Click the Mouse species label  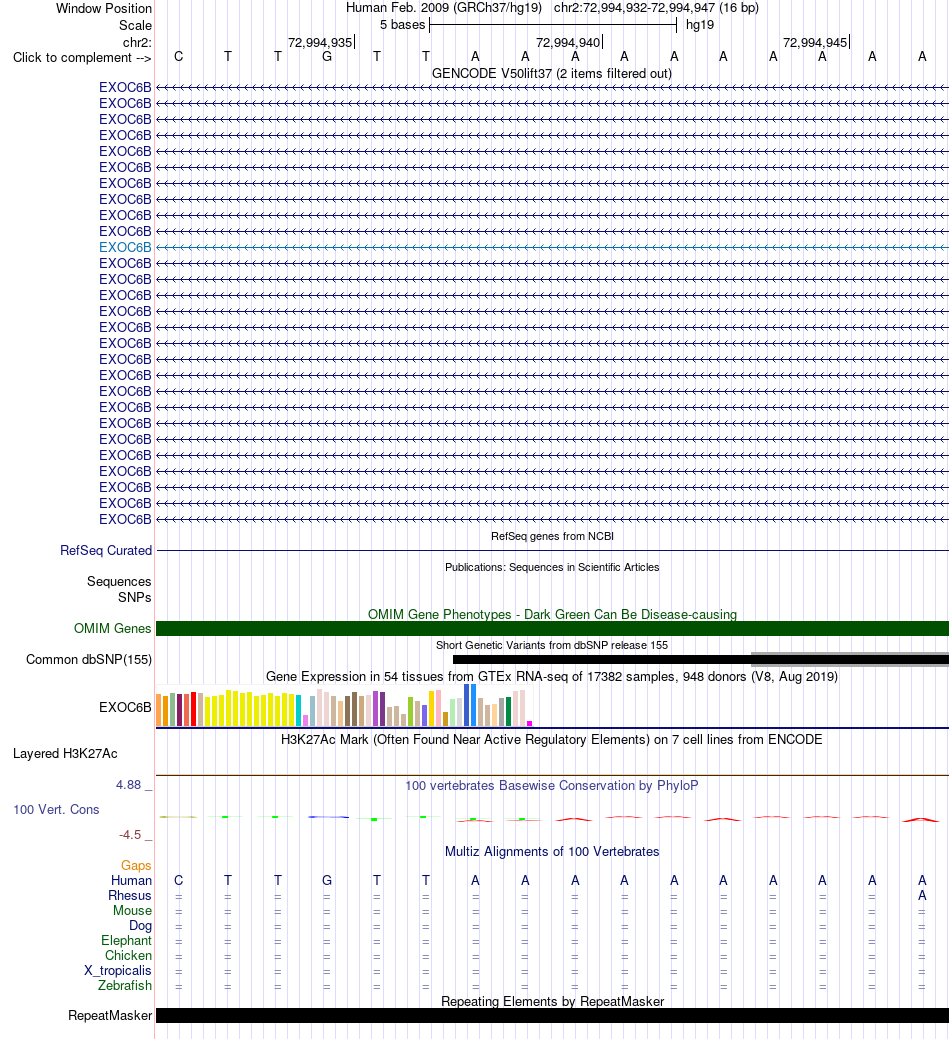[132, 910]
